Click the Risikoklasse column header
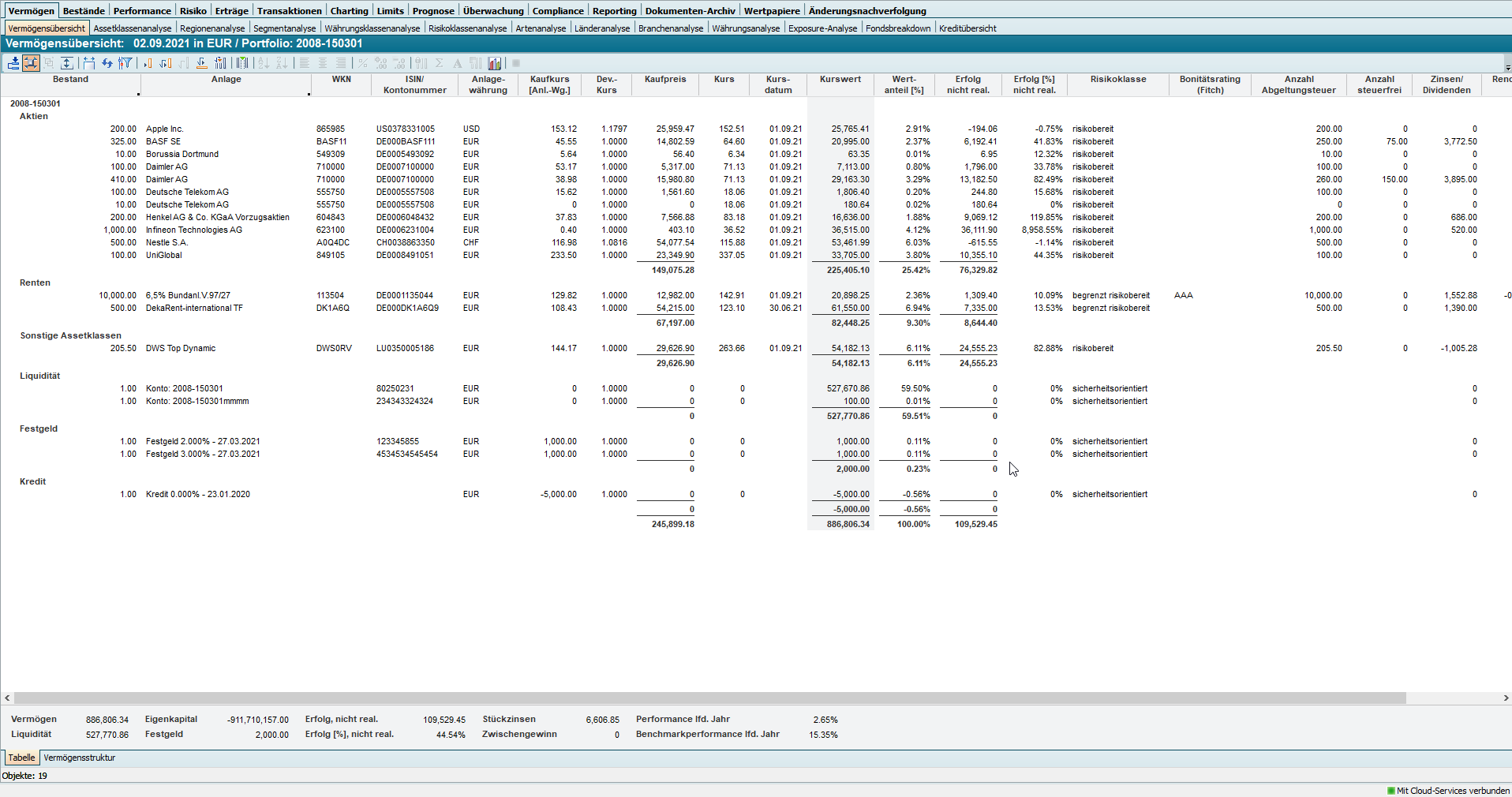 (1117, 80)
